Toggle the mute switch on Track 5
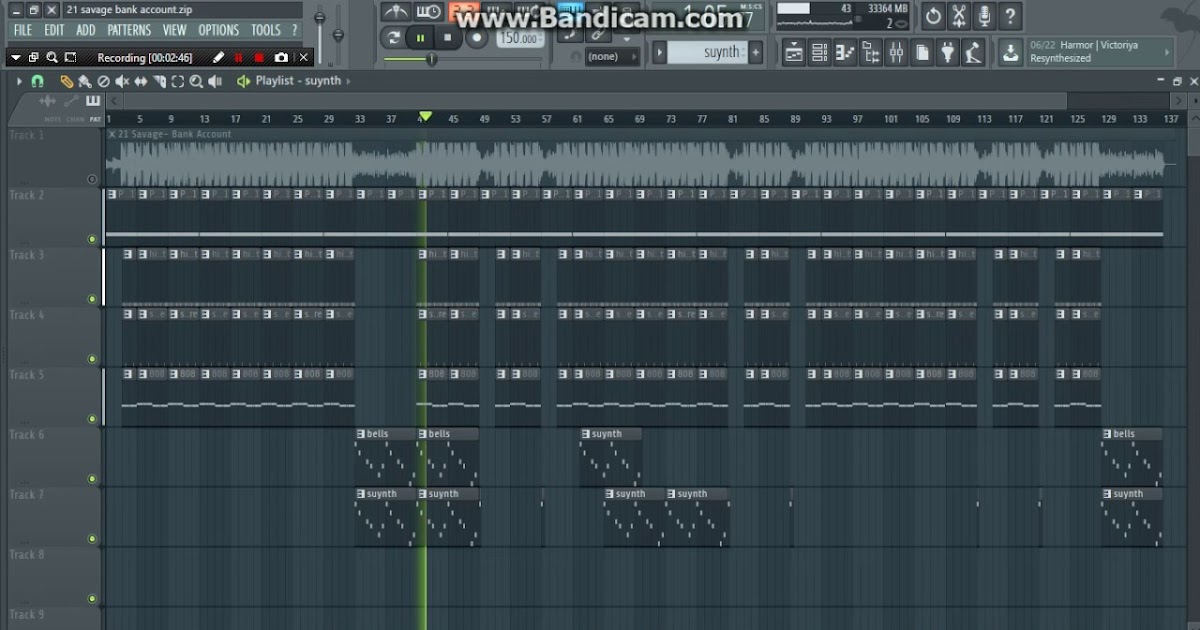 point(92,419)
